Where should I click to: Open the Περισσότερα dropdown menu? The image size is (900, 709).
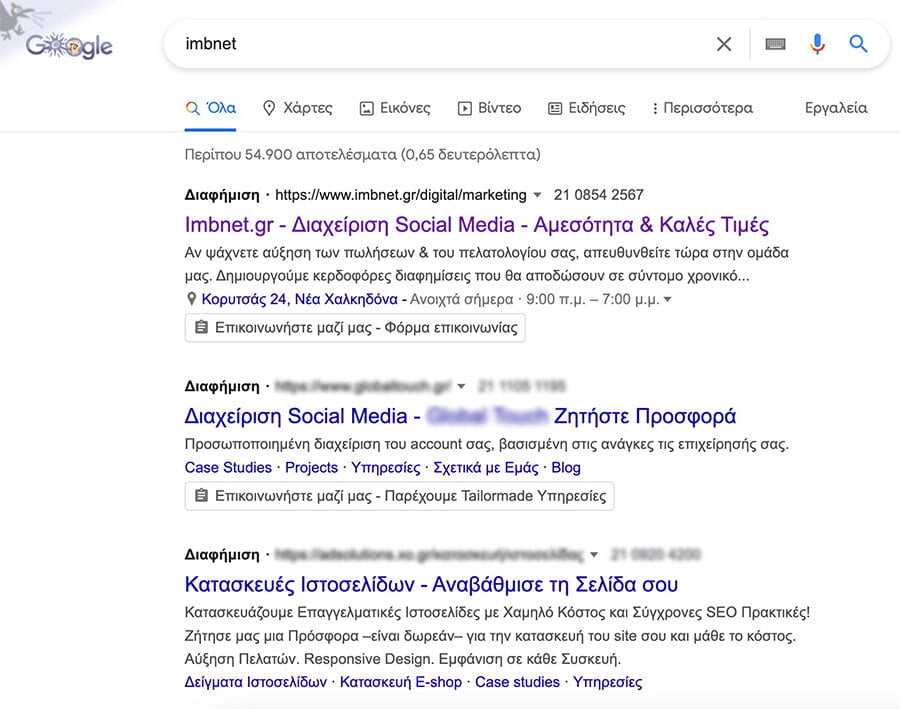(704, 108)
